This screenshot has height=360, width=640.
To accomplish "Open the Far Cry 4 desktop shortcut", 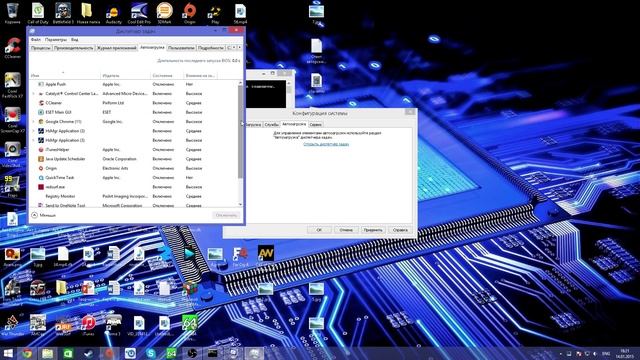I will click(x=240, y=256).
